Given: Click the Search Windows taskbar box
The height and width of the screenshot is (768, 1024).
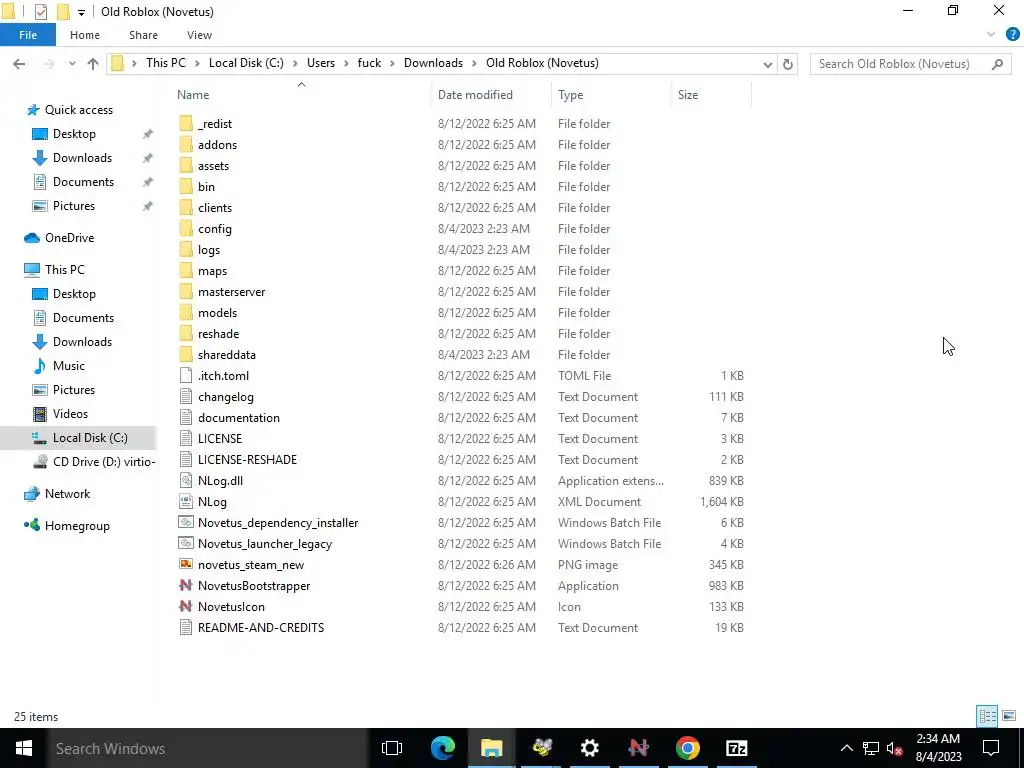Looking at the screenshot, I should [208, 748].
